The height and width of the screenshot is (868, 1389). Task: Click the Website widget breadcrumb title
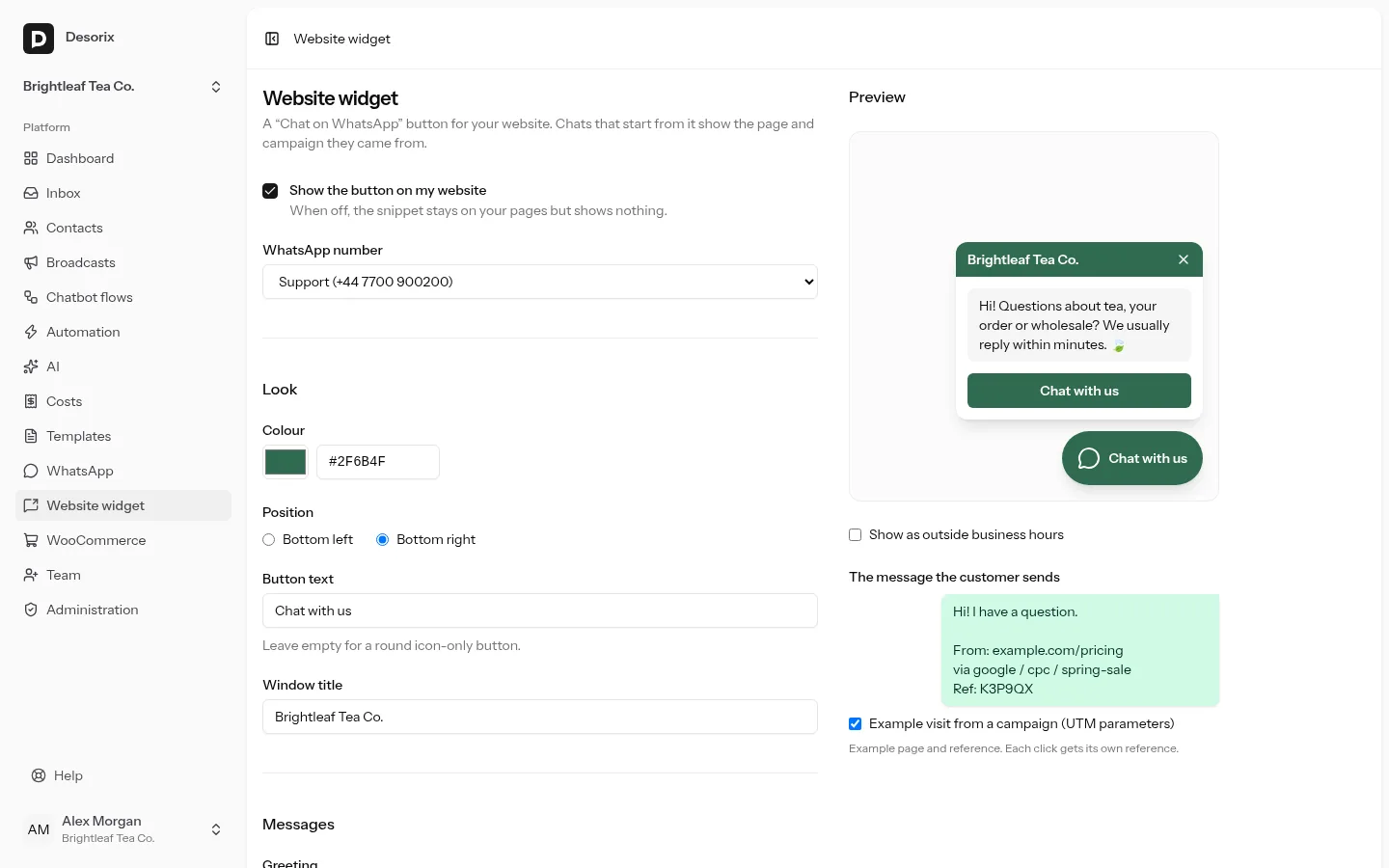tap(341, 39)
